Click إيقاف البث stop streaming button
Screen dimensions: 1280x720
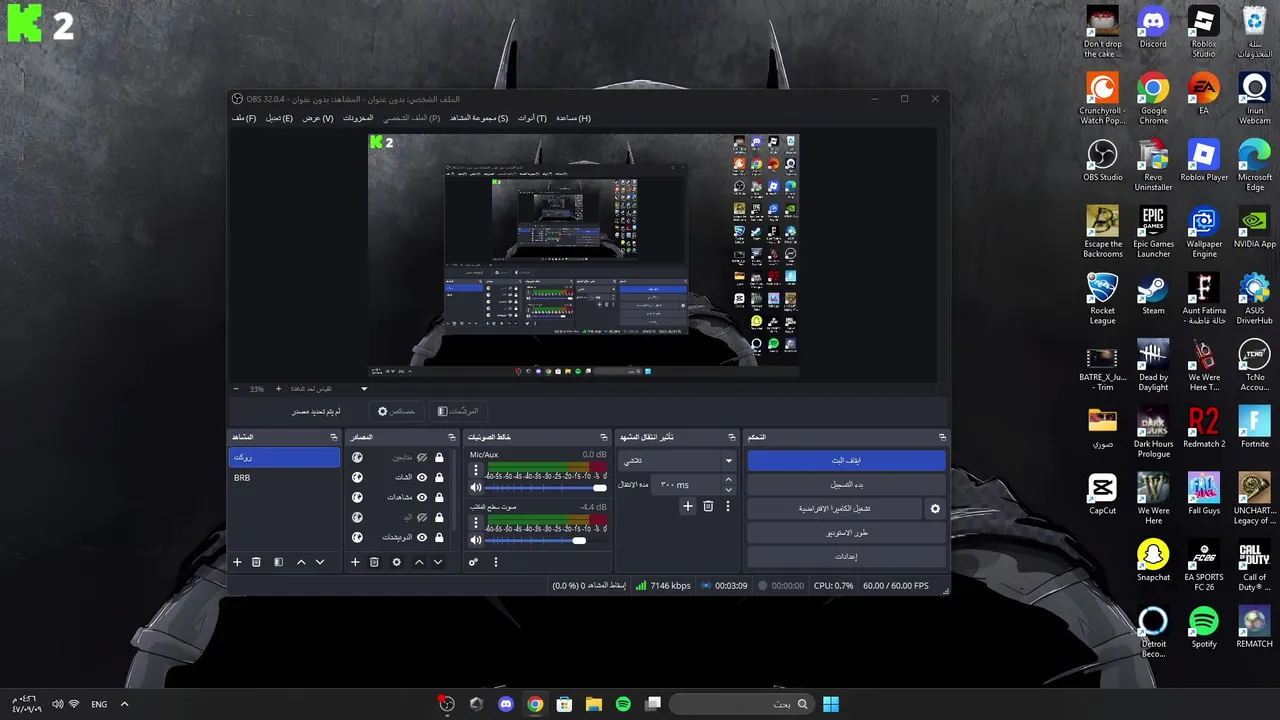[x=846, y=461]
